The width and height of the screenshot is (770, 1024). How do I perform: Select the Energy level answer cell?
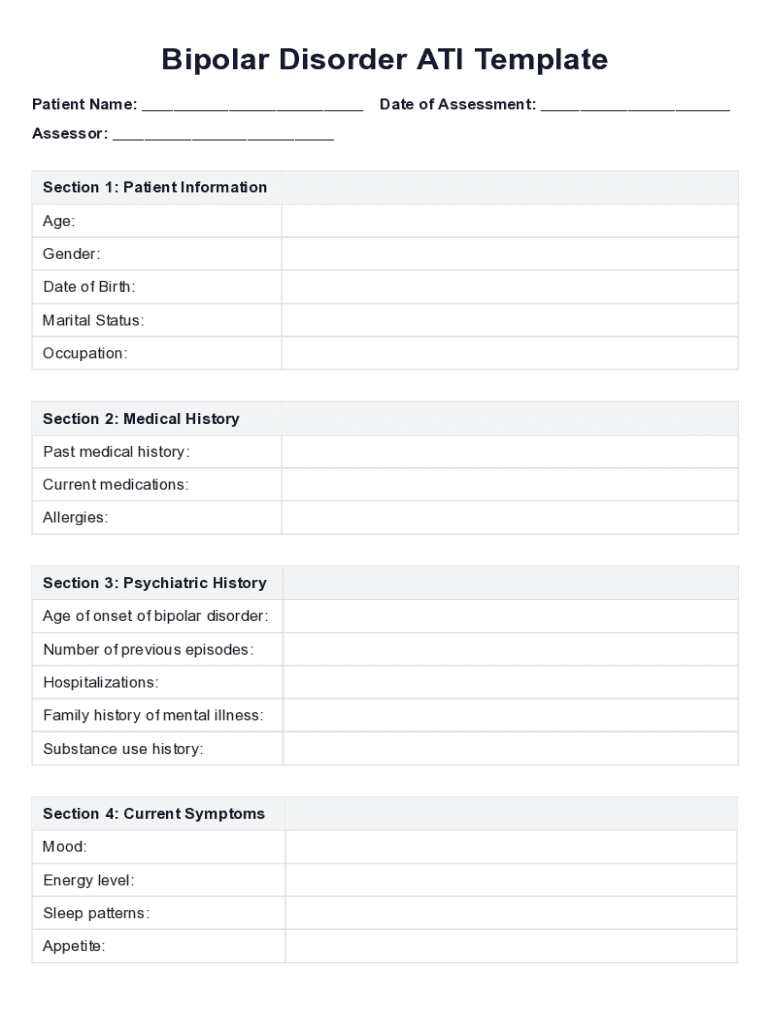pos(512,881)
